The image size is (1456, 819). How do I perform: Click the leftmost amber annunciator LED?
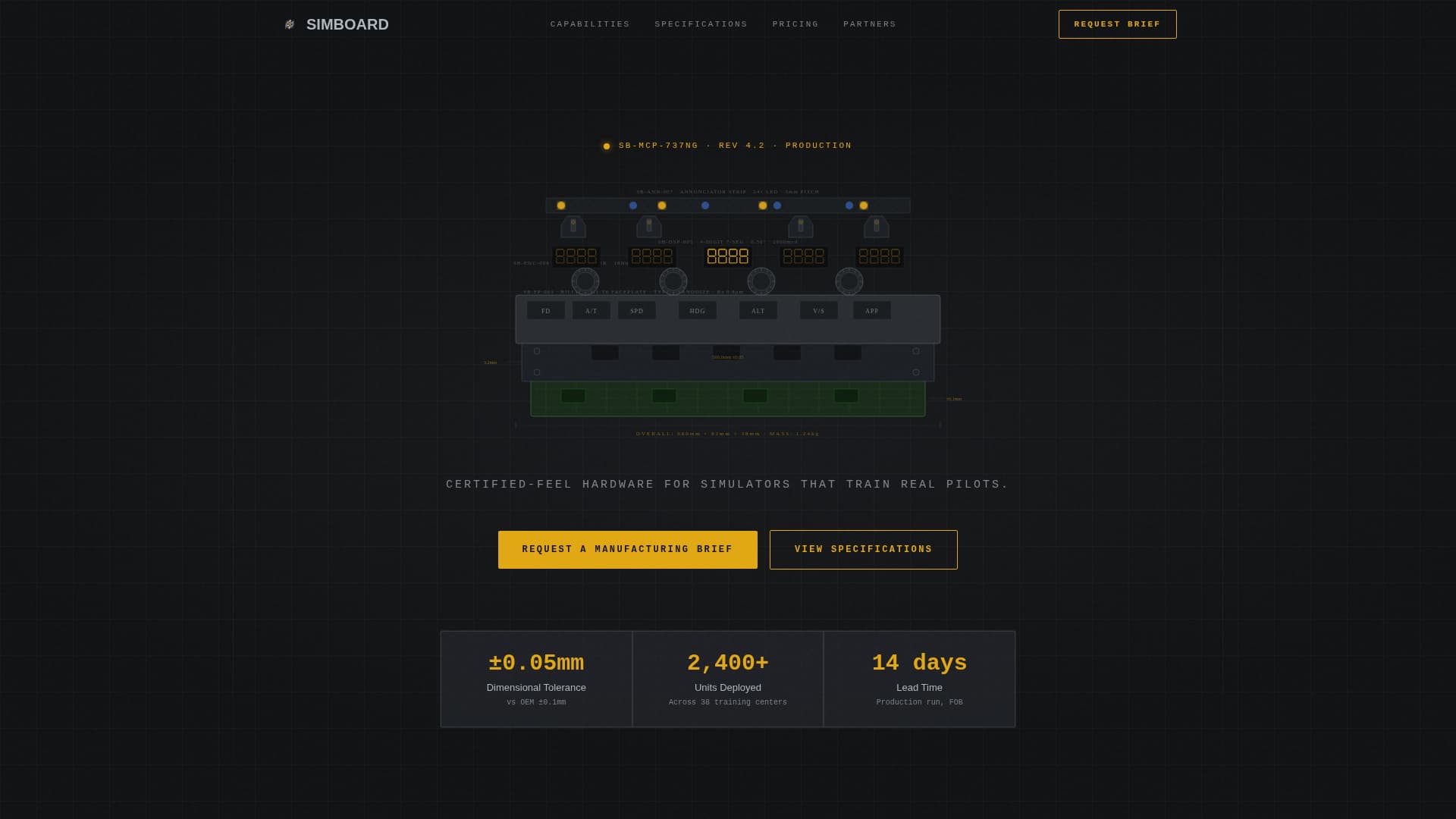(561, 206)
